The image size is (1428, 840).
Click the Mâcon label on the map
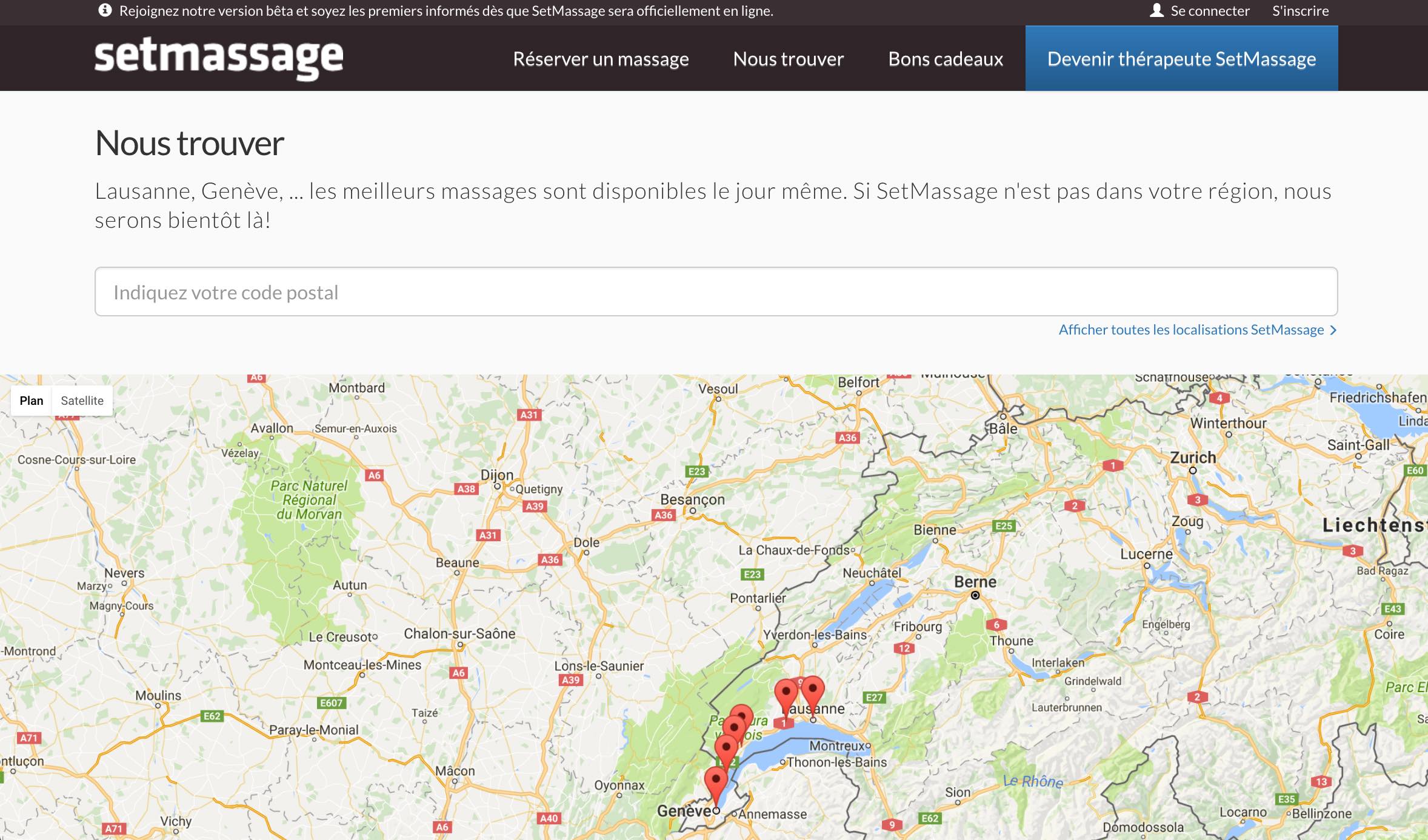coord(455,771)
